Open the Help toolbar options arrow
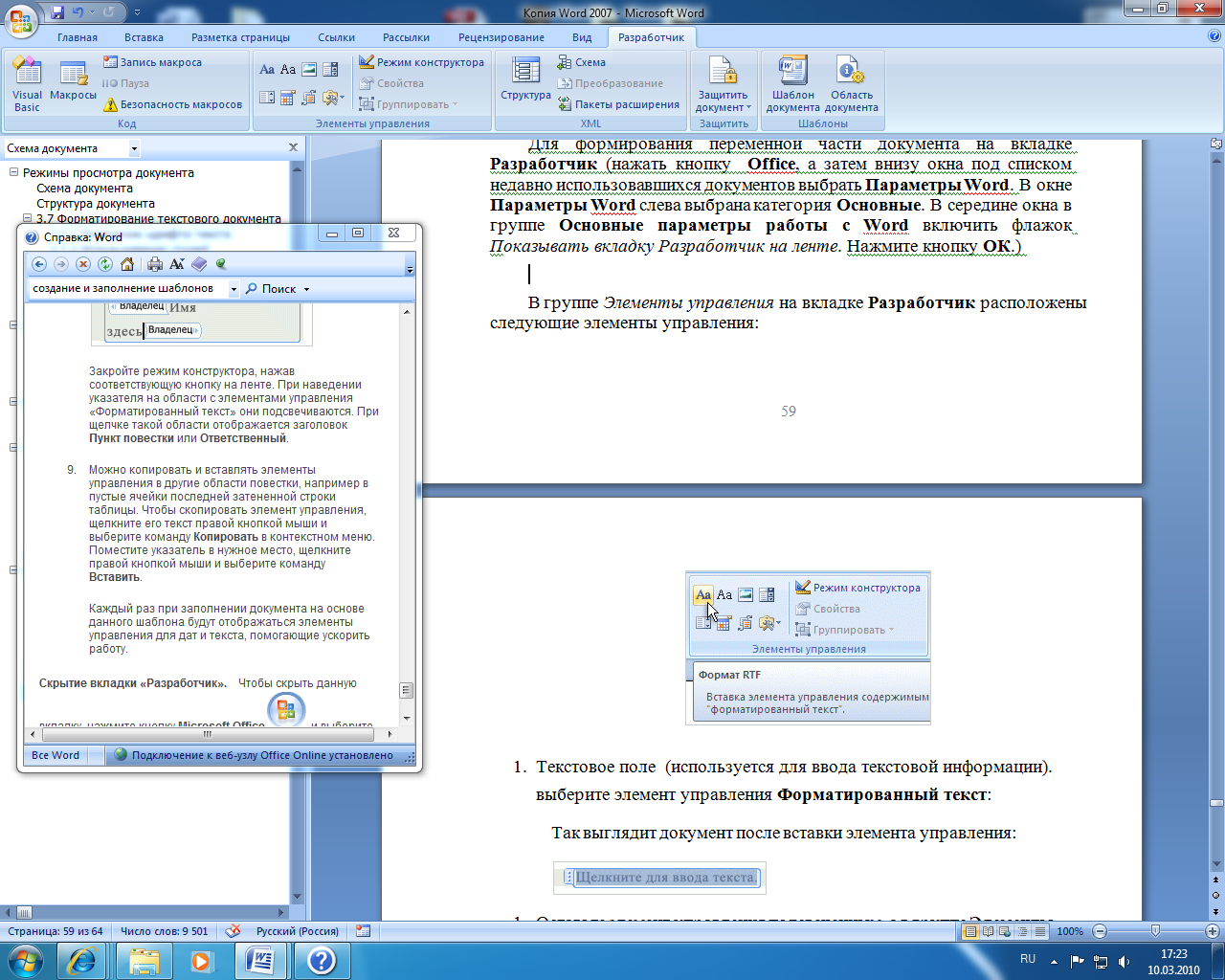Image resolution: width=1225 pixels, height=980 pixels. 410,269
